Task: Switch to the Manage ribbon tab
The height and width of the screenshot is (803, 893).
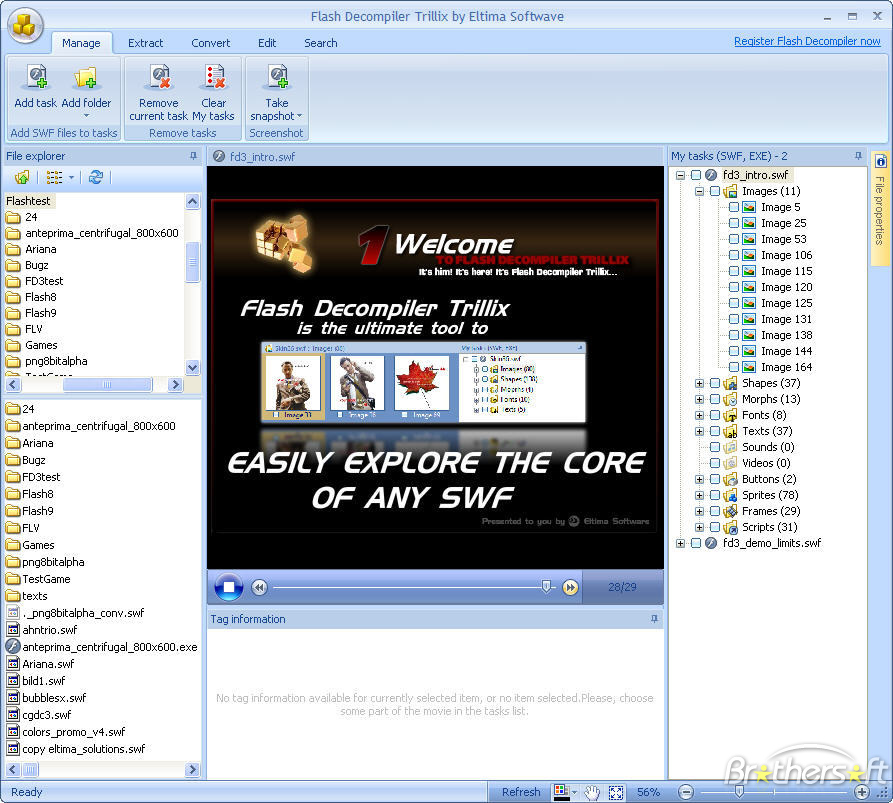Action: [x=81, y=43]
